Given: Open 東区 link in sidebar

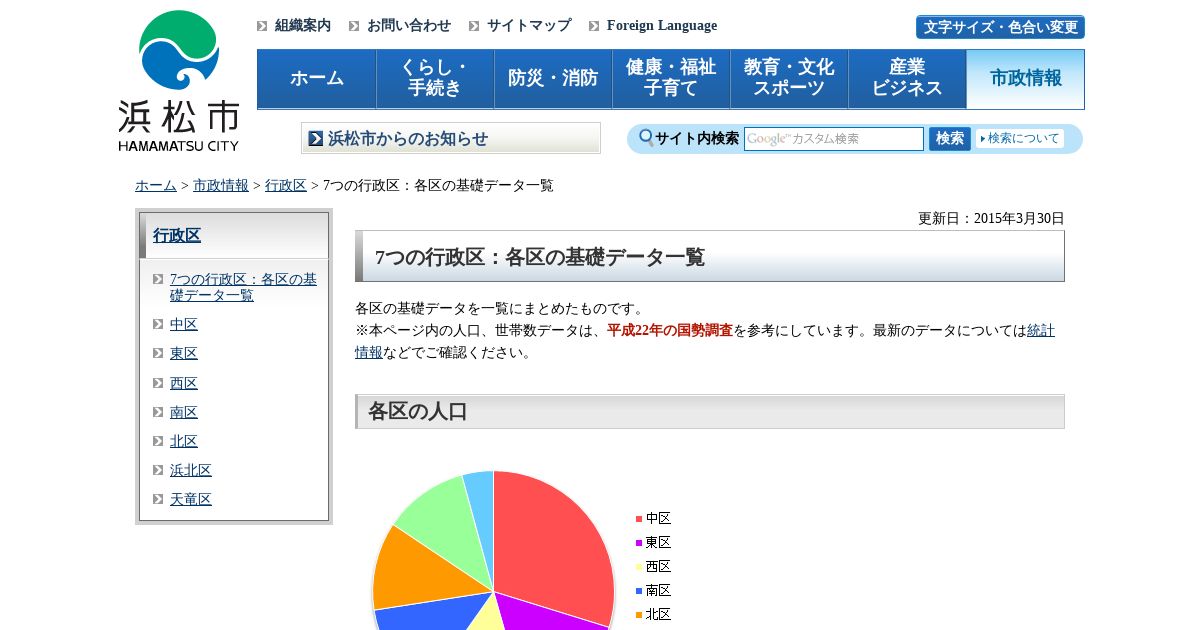Looking at the screenshot, I should [184, 353].
